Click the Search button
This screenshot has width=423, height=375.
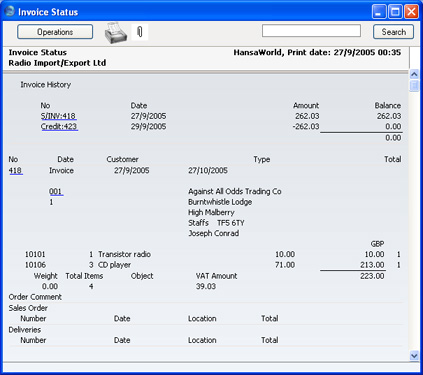click(393, 32)
